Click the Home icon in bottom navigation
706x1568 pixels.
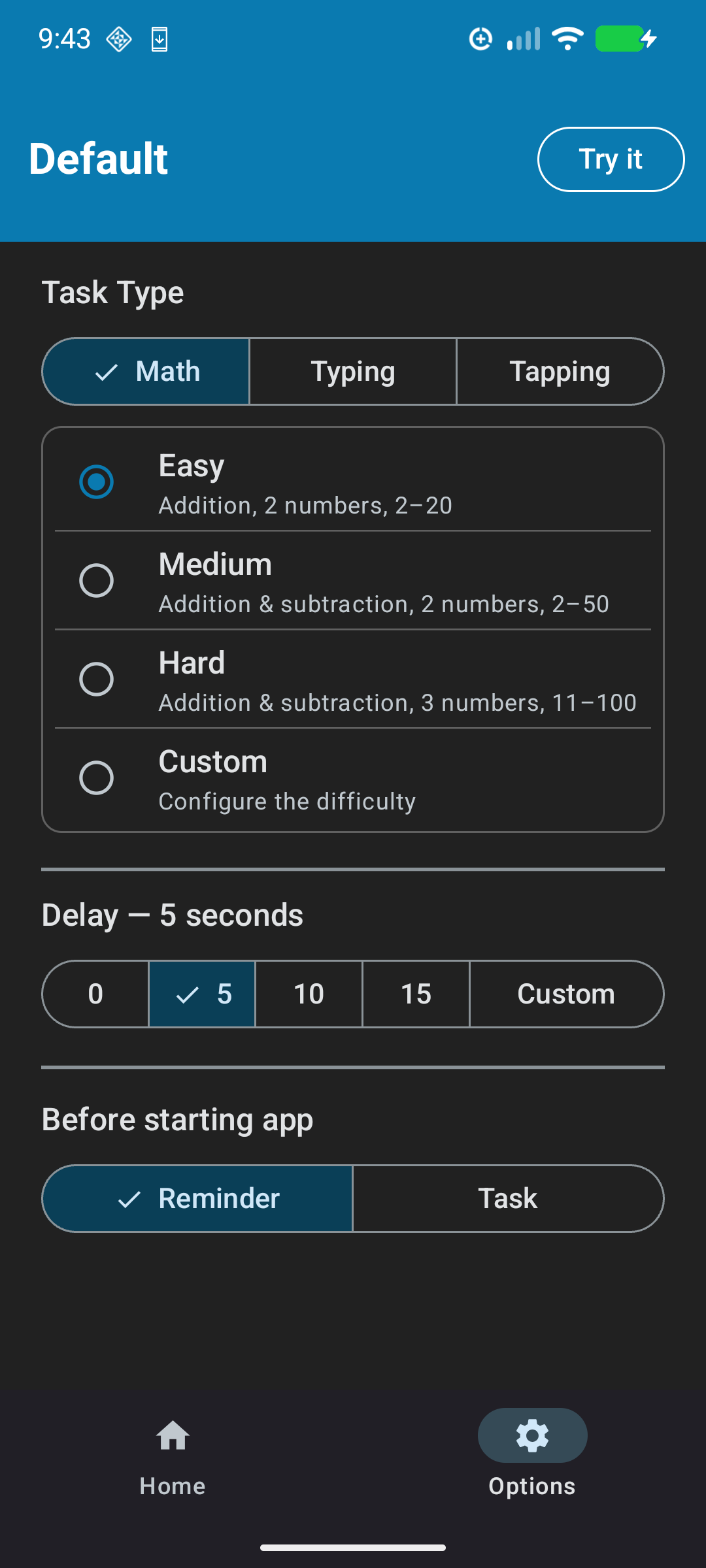click(171, 1435)
